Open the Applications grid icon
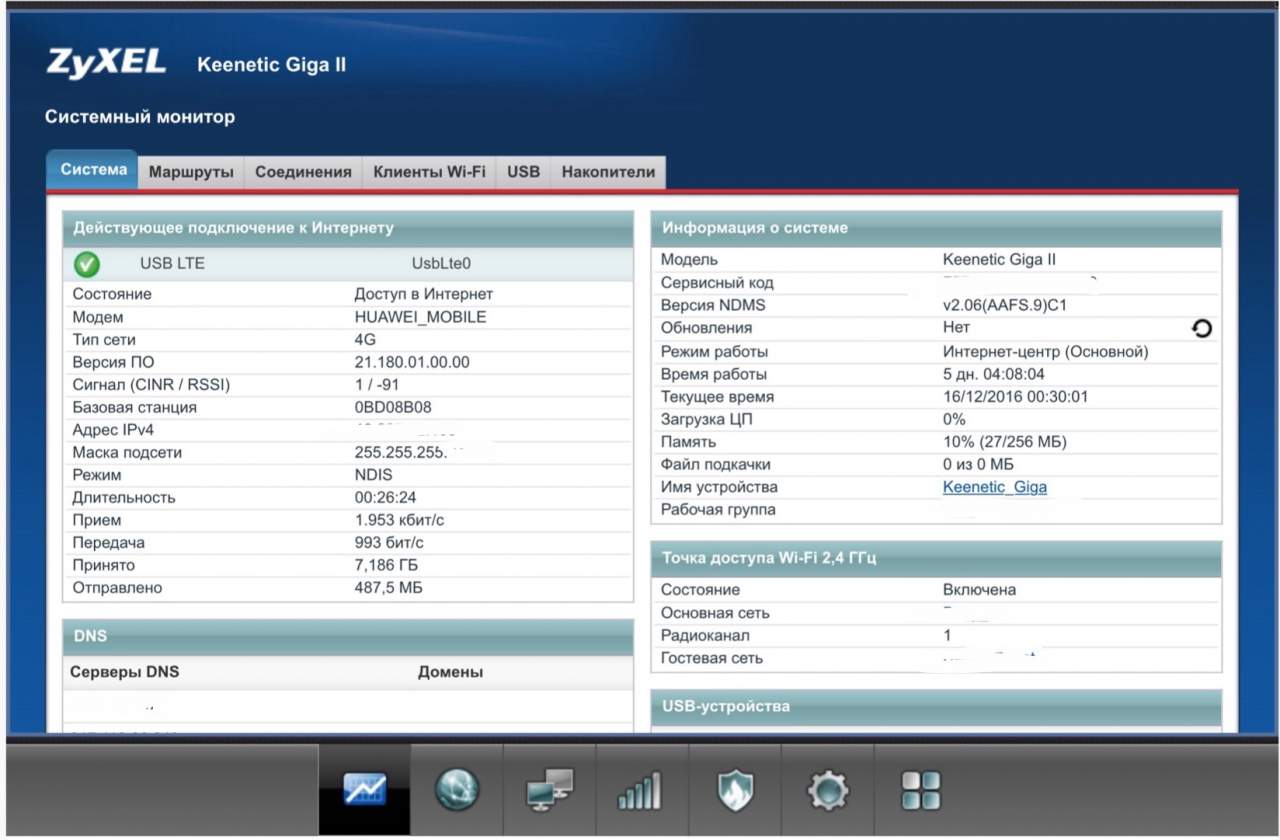 (920, 791)
